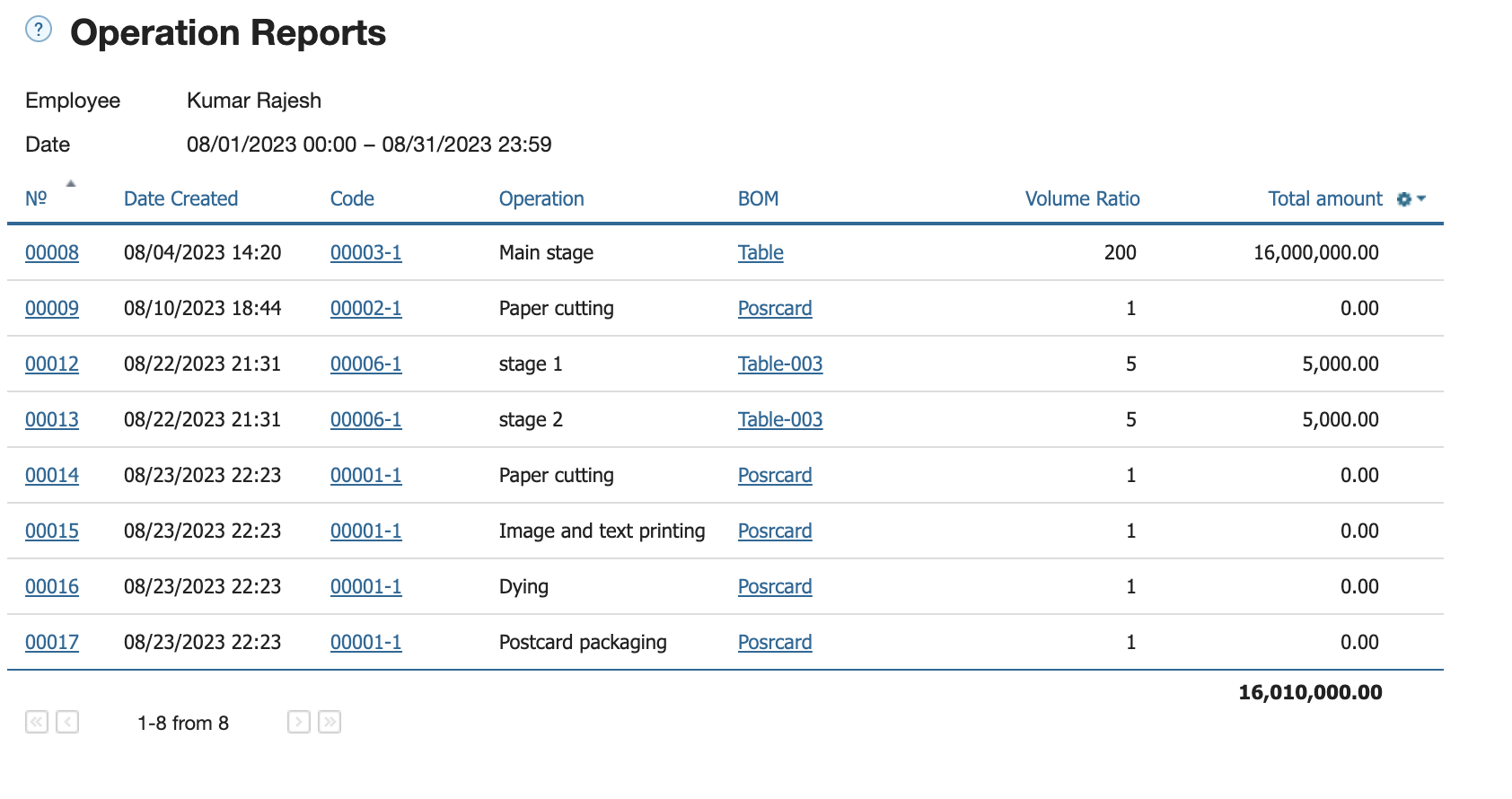Go to the previous page of results
Viewport: 1512px width, 799px height.
coord(67,722)
